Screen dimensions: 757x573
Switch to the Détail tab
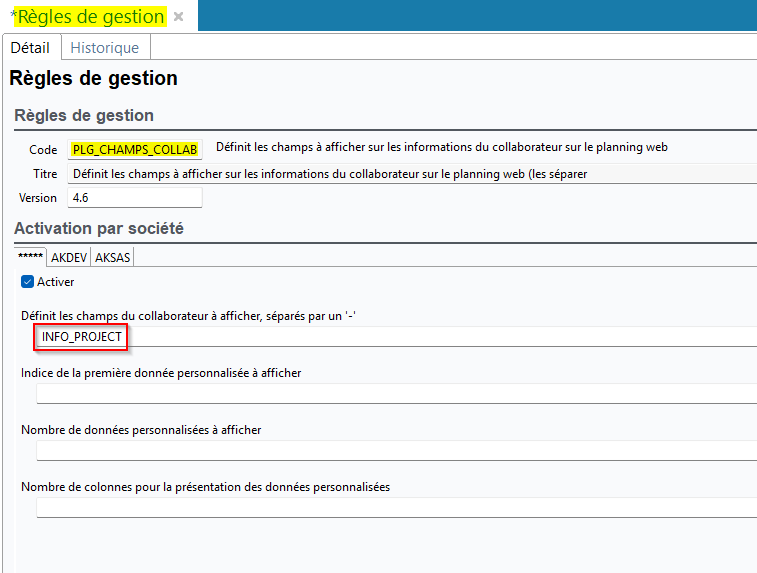tap(30, 47)
